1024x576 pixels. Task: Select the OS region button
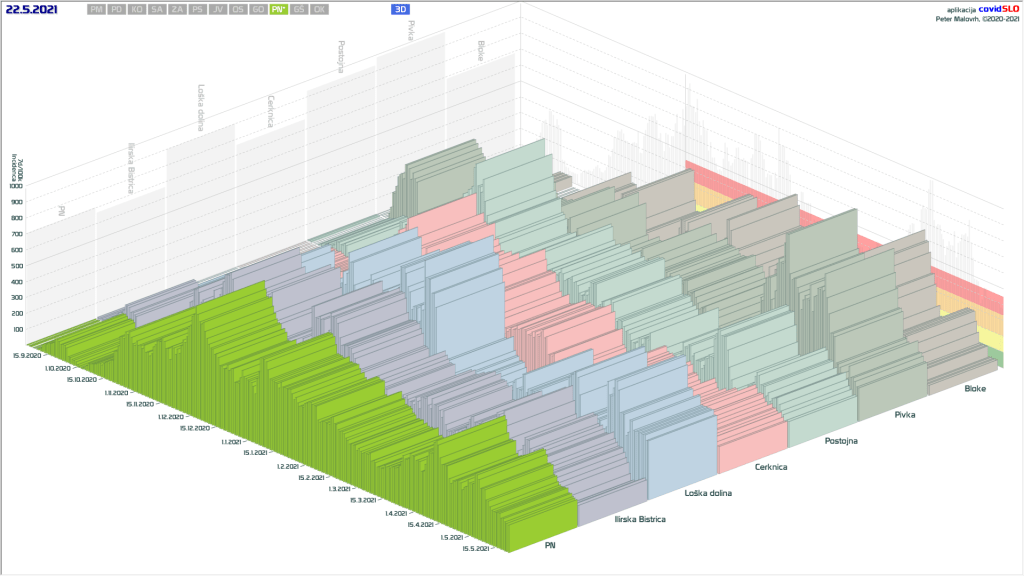point(237,9)
